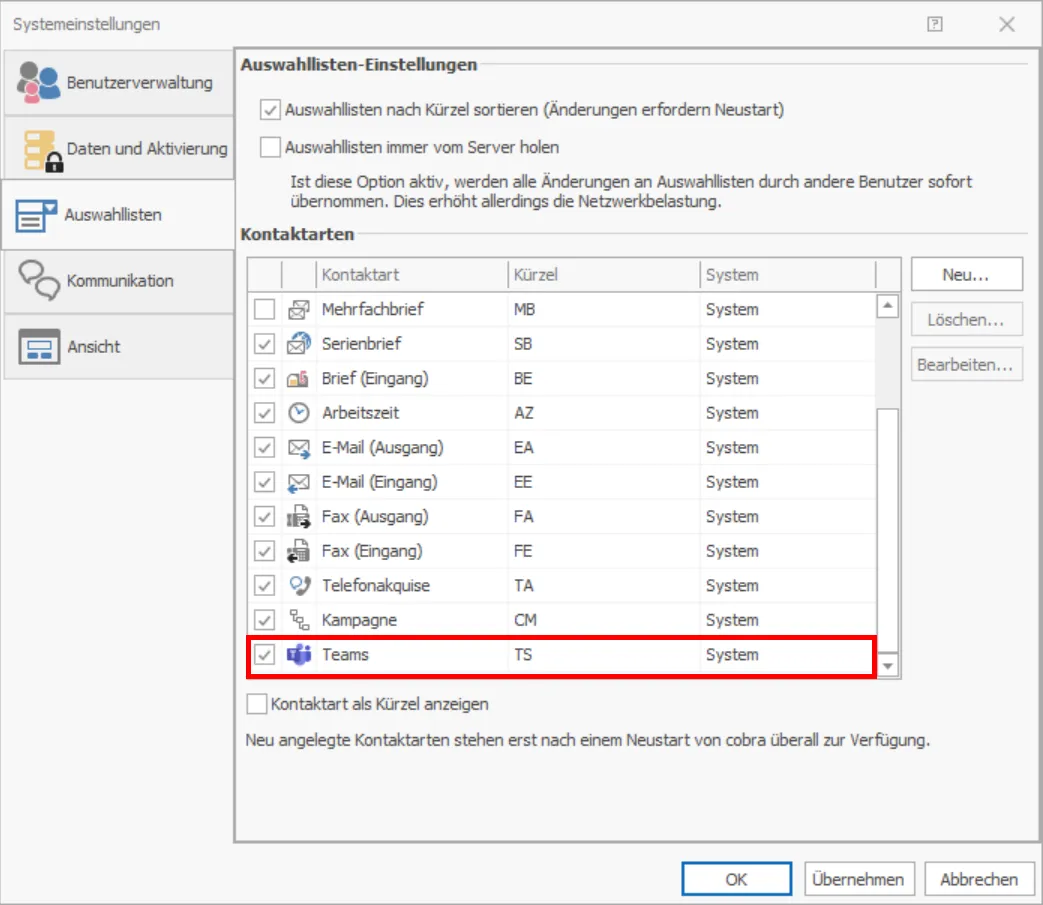This screenshot has width=1043, height=905.
Task: Click the Ansicht layout icon
Action: pos(39,346)
